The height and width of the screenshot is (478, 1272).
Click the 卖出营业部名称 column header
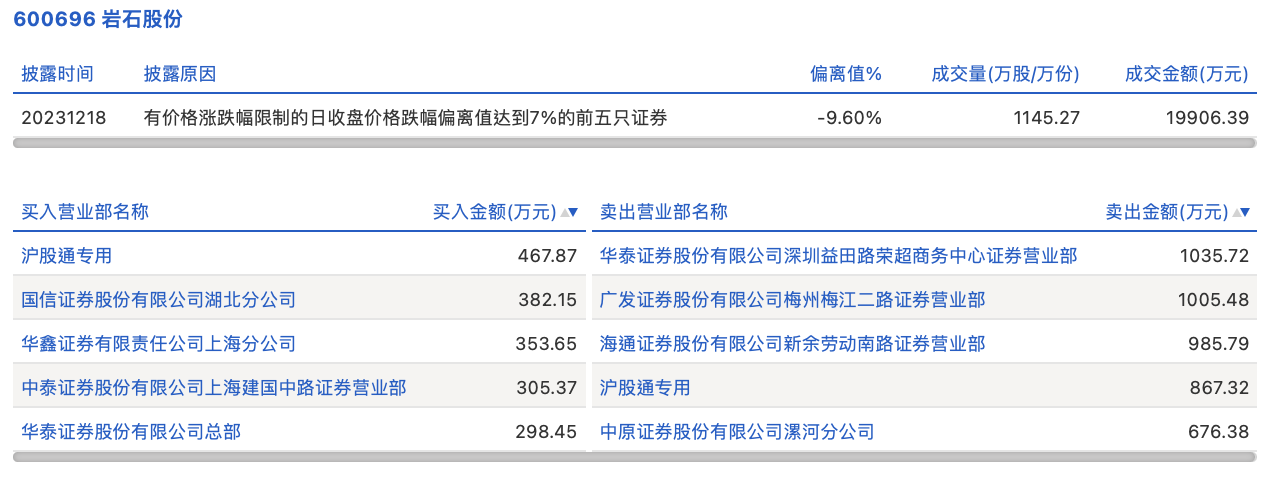click(664, 212)
